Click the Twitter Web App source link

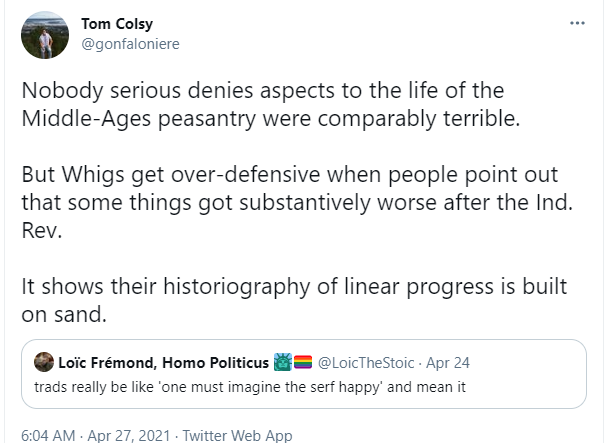(237, 436)
